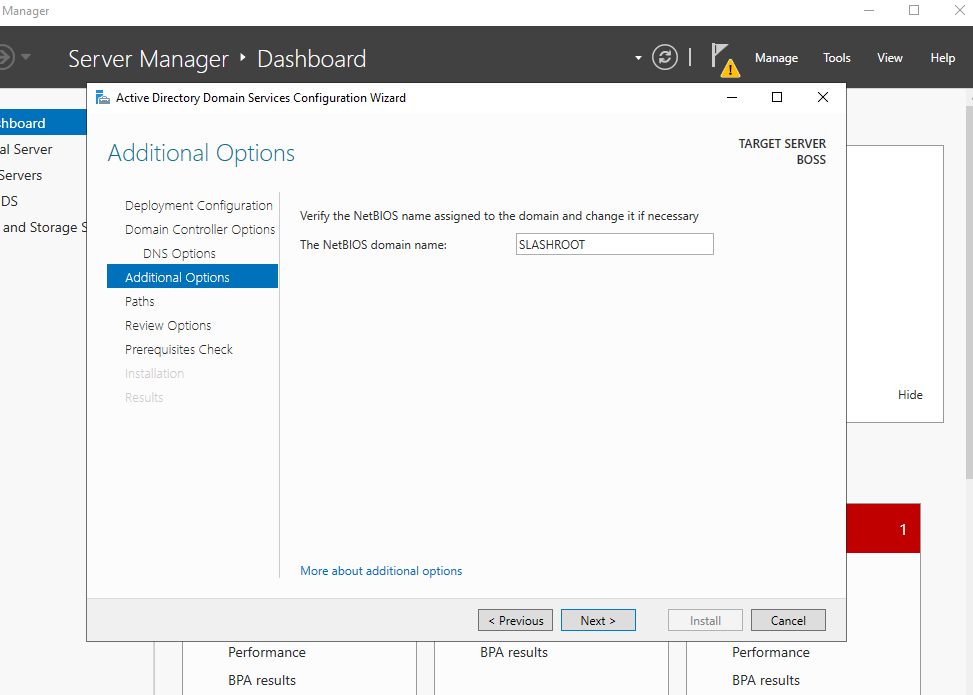Cancel the configuration wizard
This screenshot has width=973, height=695.
[788, 620]
